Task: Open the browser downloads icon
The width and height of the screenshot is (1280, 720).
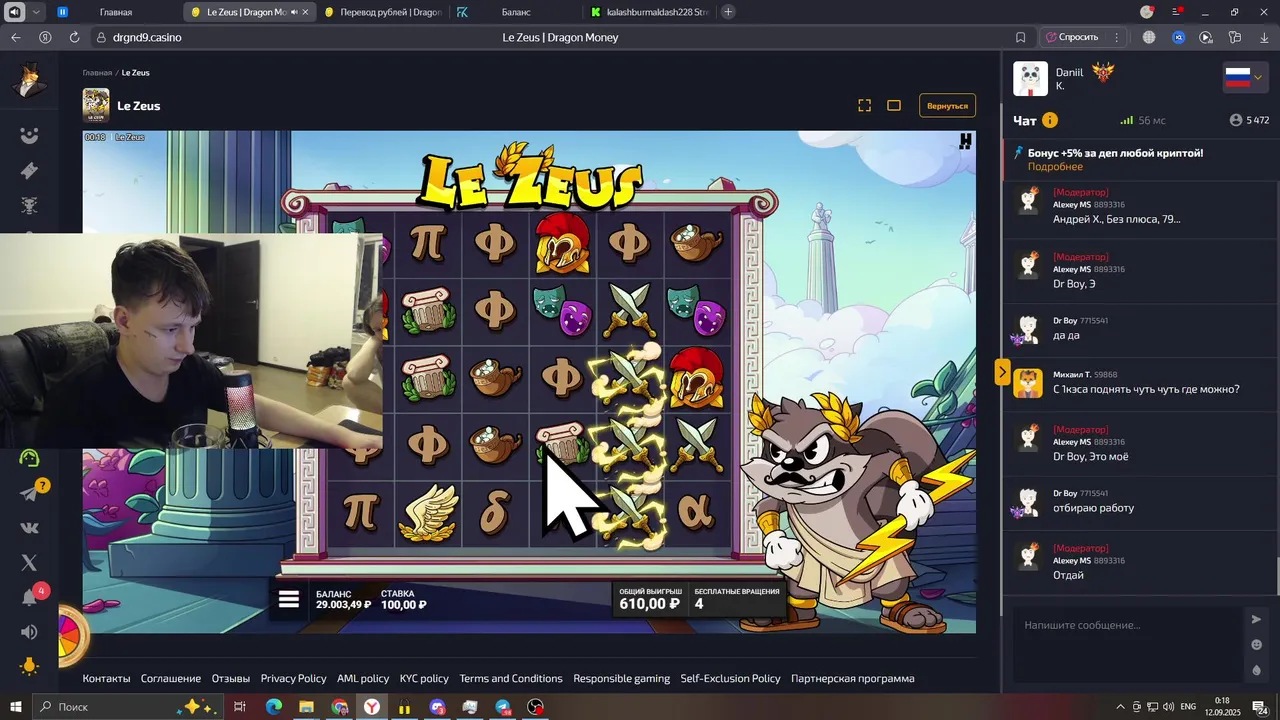Action: [x=1263, y=37]
